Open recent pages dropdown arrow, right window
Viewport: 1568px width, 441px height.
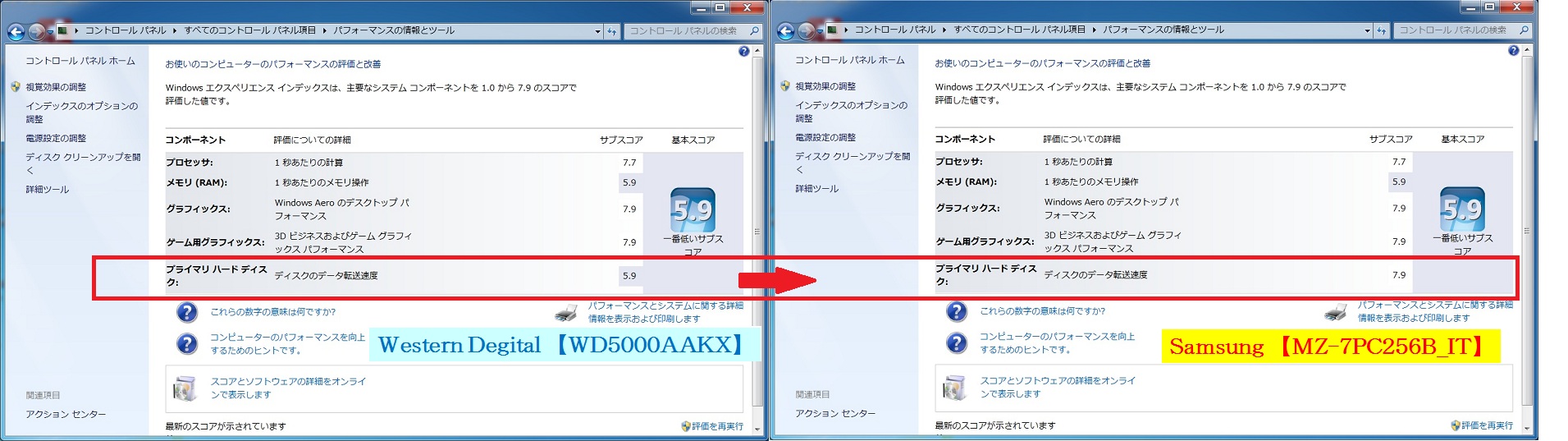coord(821,32)
